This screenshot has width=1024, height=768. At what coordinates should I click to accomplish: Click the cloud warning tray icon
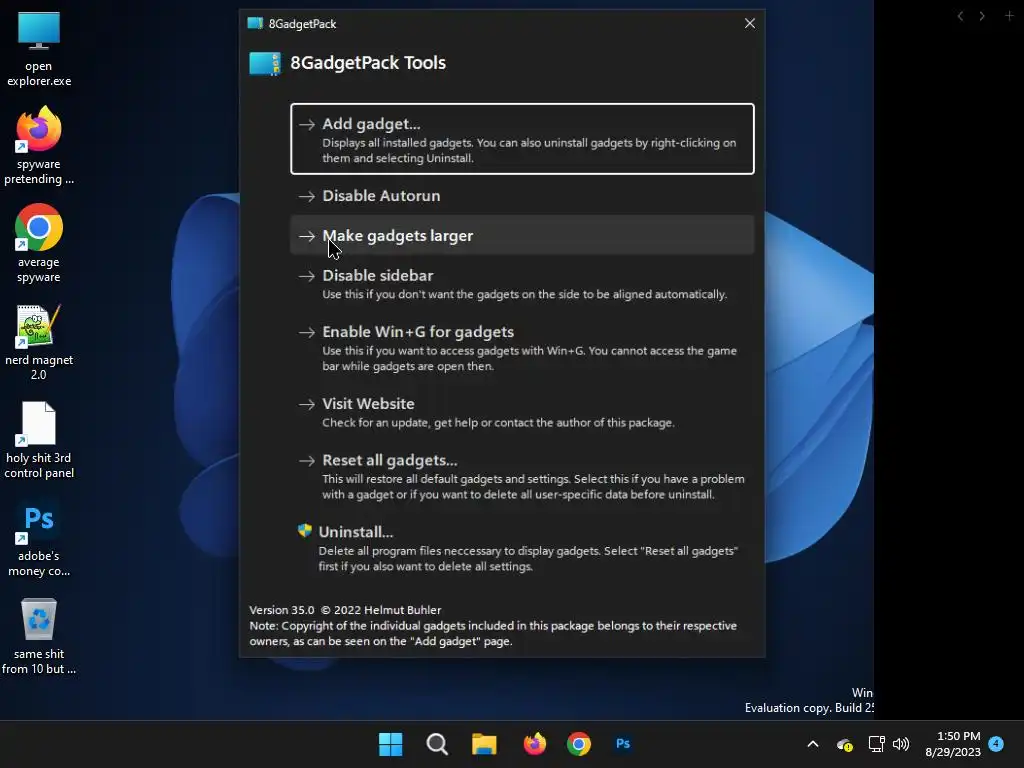pyautogui.click(x=844, y=744)
